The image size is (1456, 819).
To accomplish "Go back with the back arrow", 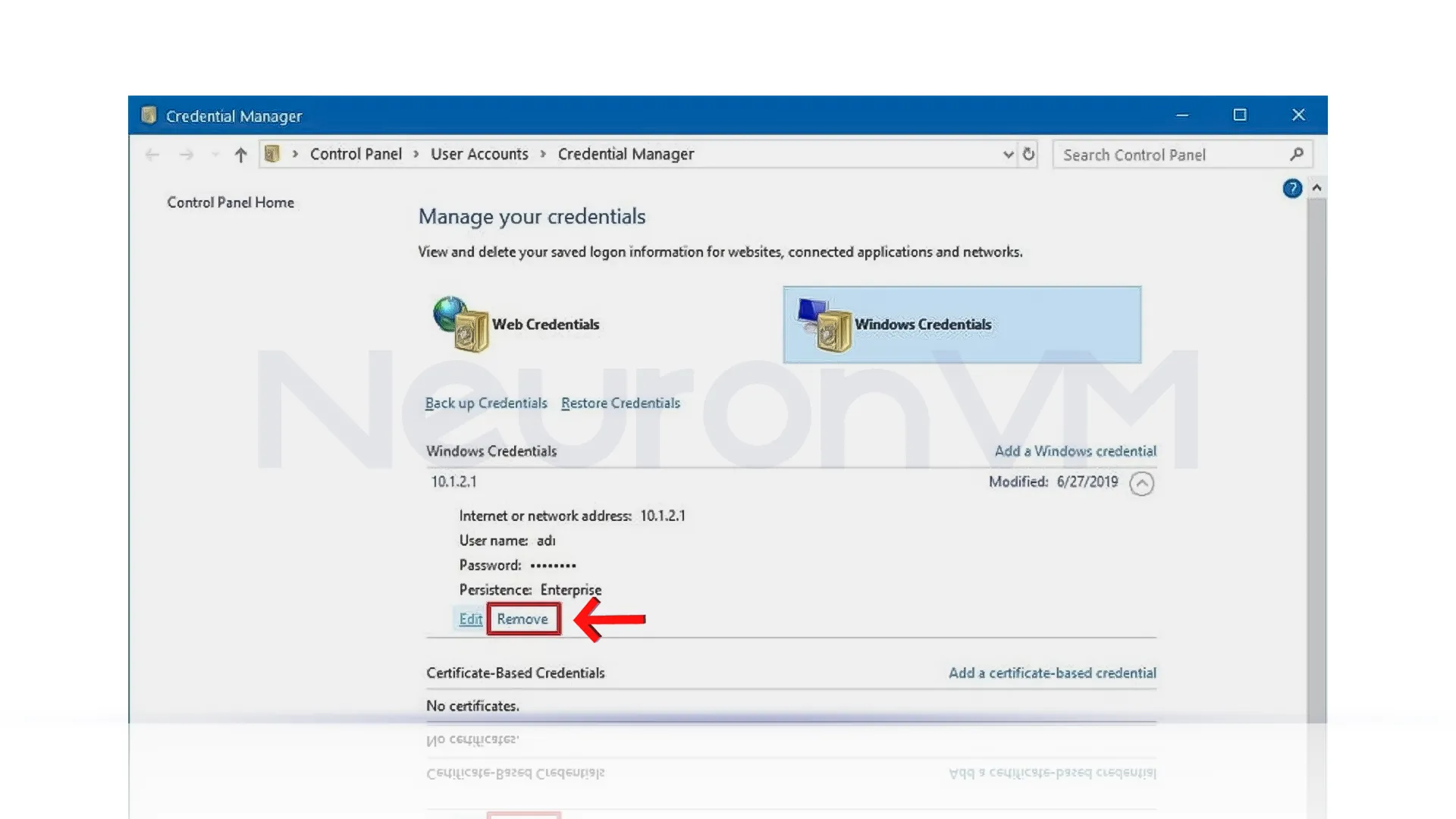I will pyautogui.click(x=152, y=155).
